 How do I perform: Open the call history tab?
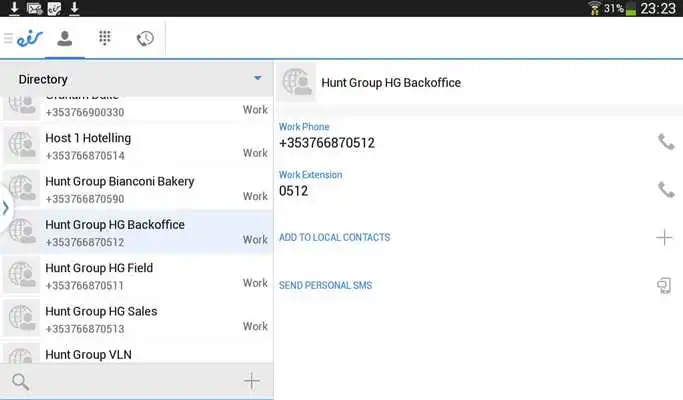pyautogui.click(x=145, y=39)
